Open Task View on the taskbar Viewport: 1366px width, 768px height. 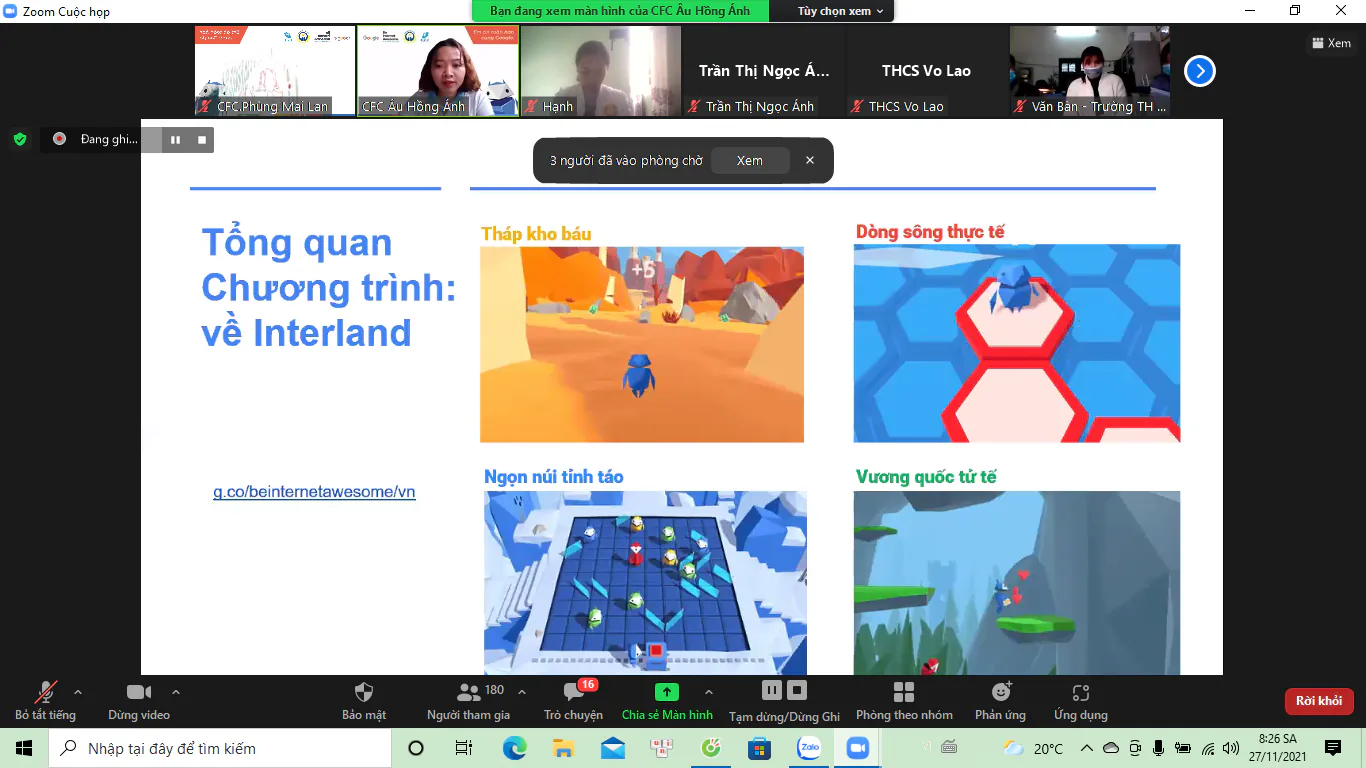click(464, 748)
